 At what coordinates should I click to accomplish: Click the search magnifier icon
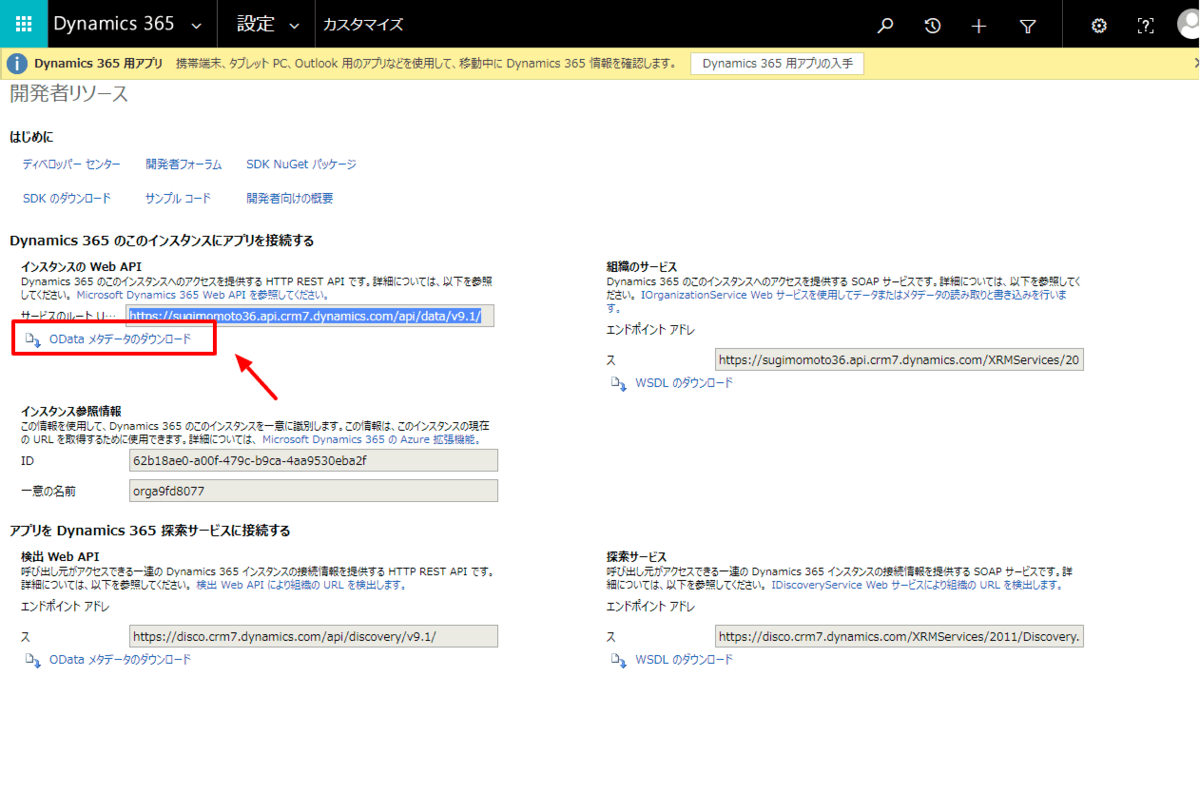point(885,26)
